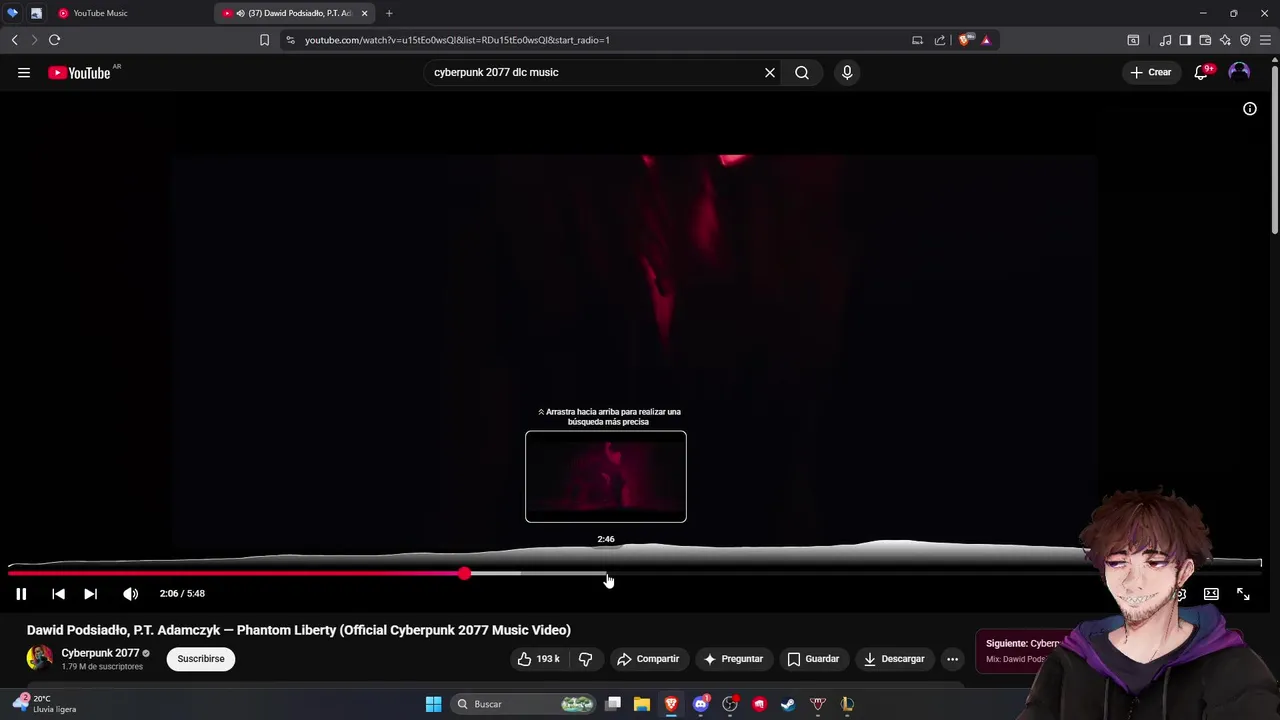Enter fullscreen mode
Image resolution: width=1280 pixels, height=720 pixels.
coord(1243,594)
